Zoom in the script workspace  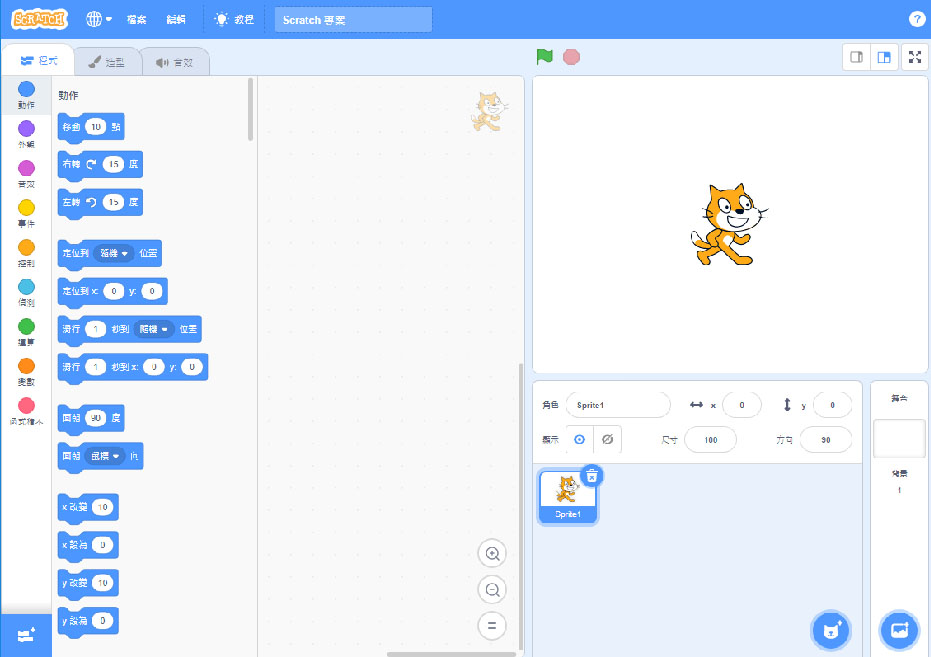pos(492,554)
